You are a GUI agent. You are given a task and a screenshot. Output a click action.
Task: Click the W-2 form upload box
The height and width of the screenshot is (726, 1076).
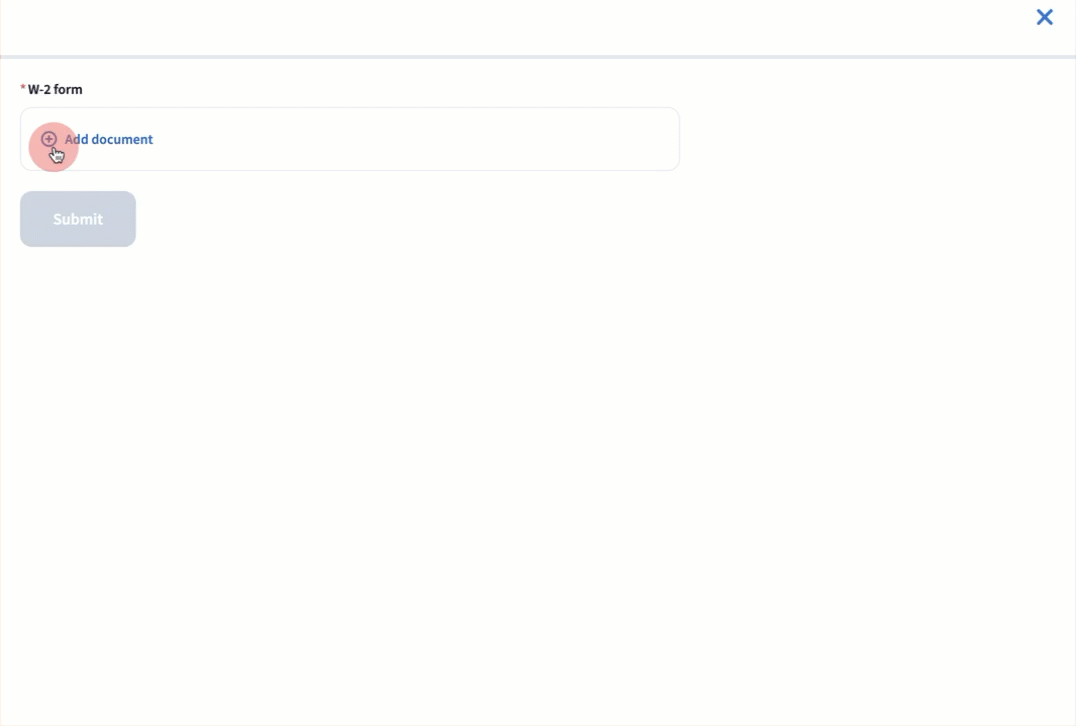(x=350, y=139)
